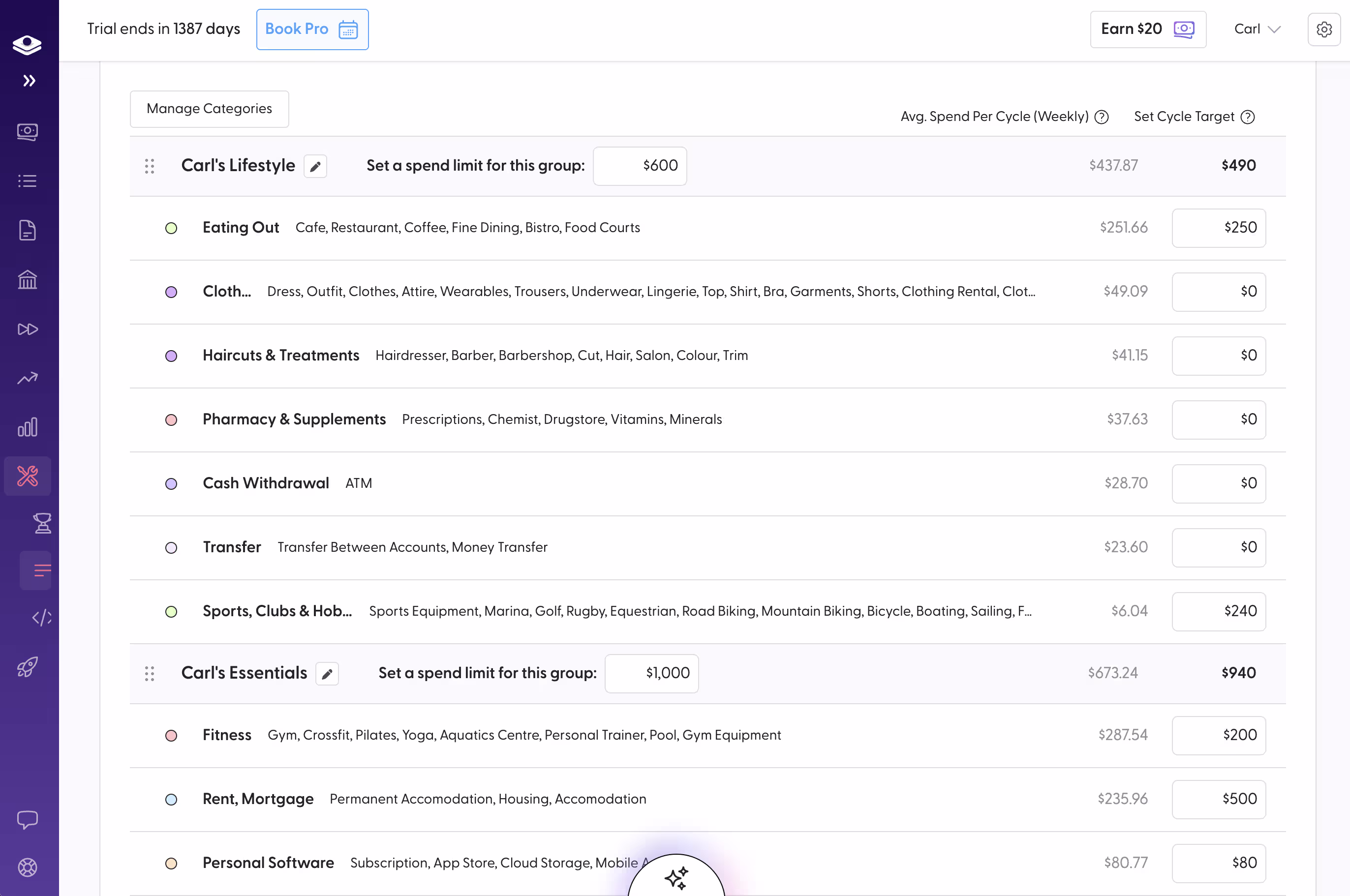Click the Personal Software color dot
The width and height of the screenshot is (1350, 896).
coord(171,864)
